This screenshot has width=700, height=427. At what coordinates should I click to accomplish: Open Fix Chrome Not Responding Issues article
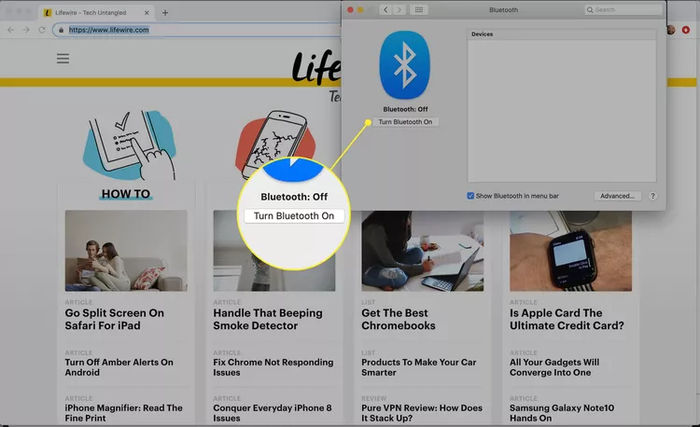click(273, 367)
